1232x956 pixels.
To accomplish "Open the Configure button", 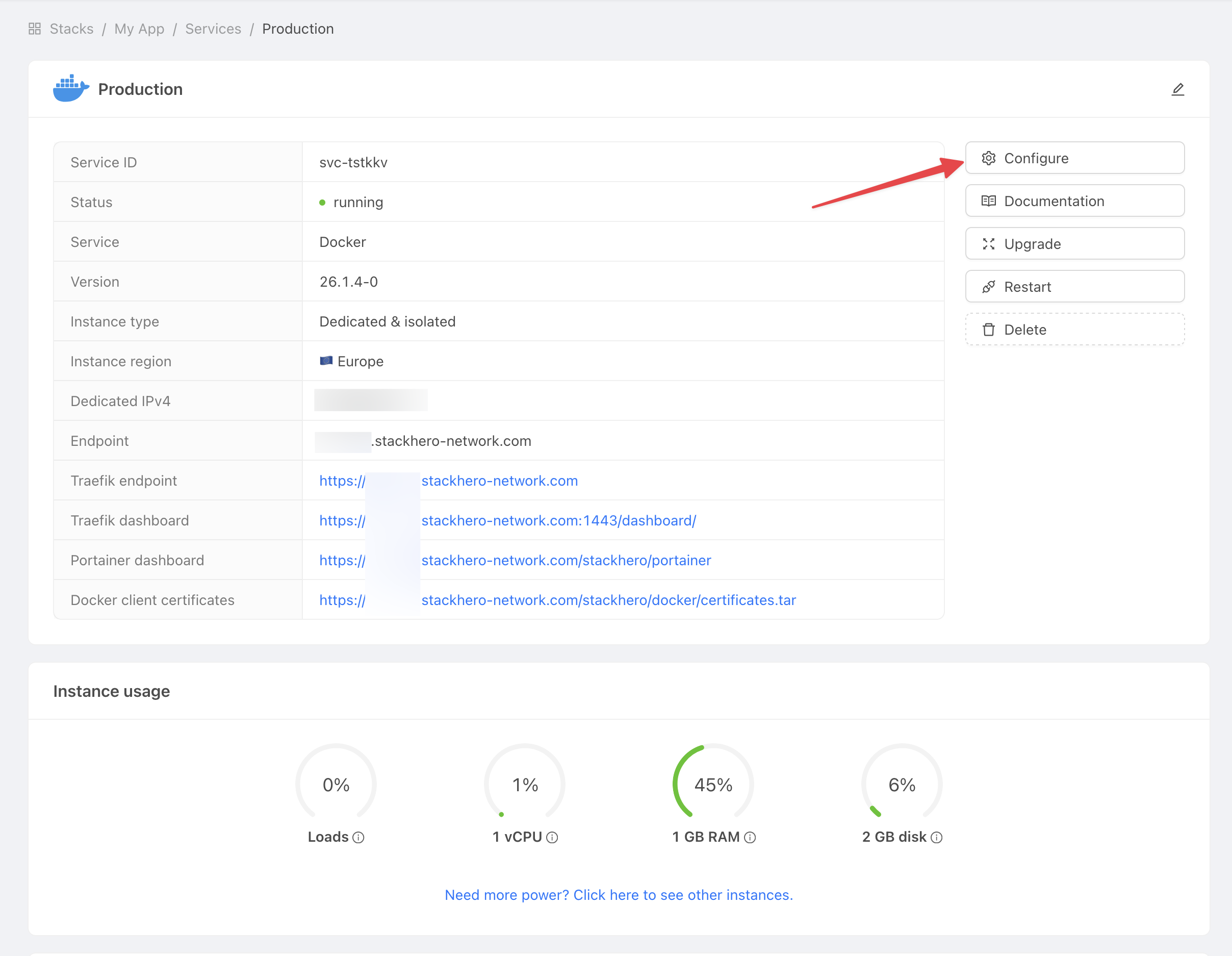I will [1074, 158].
